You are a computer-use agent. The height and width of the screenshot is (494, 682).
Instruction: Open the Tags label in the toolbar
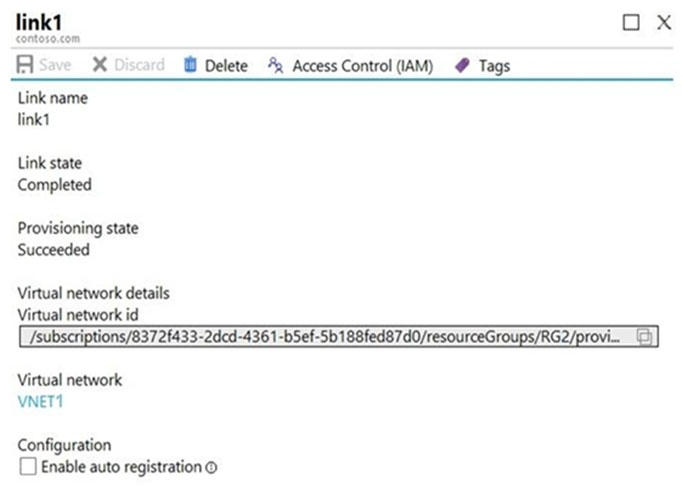pos(494,65)
